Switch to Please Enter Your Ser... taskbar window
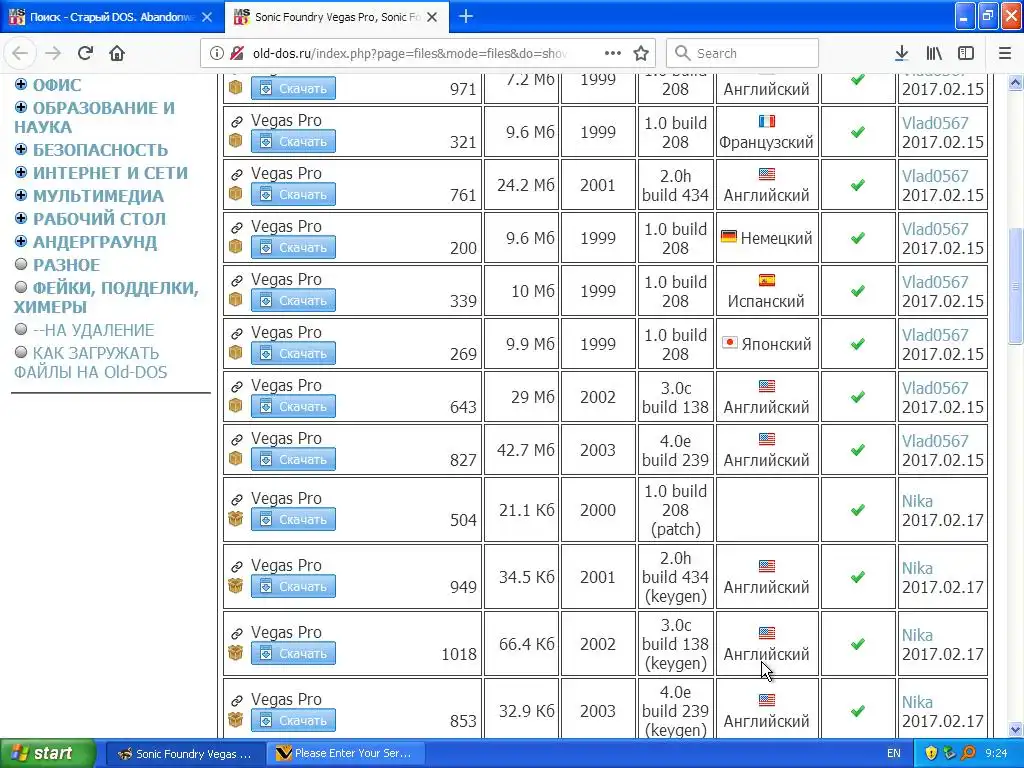1024x768 pixels. click(346, 753)
